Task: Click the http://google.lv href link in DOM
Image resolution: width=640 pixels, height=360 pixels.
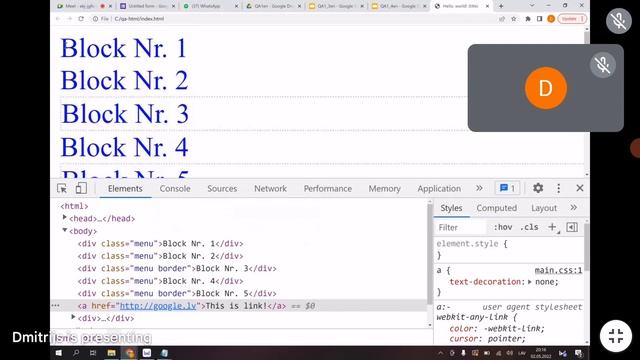Action: click(x=158, y=306)
